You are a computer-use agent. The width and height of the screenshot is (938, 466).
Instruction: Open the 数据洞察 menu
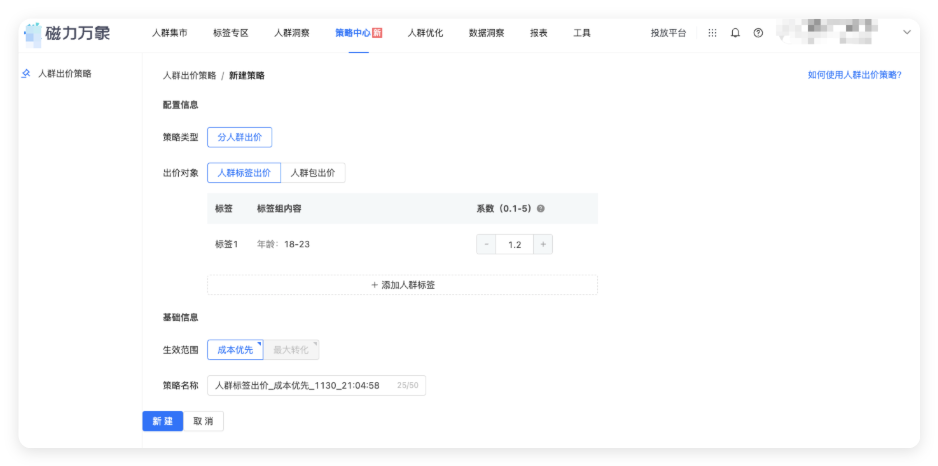486,33
